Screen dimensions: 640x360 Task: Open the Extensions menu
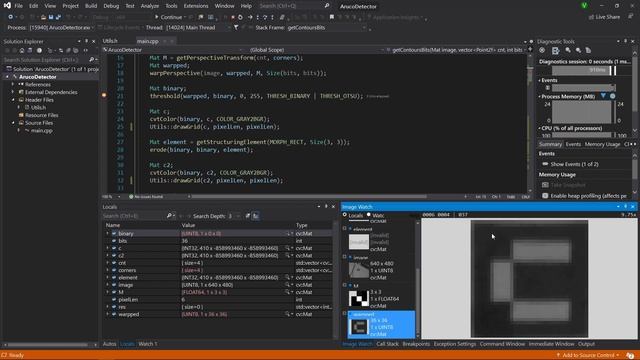pos(196,6)
